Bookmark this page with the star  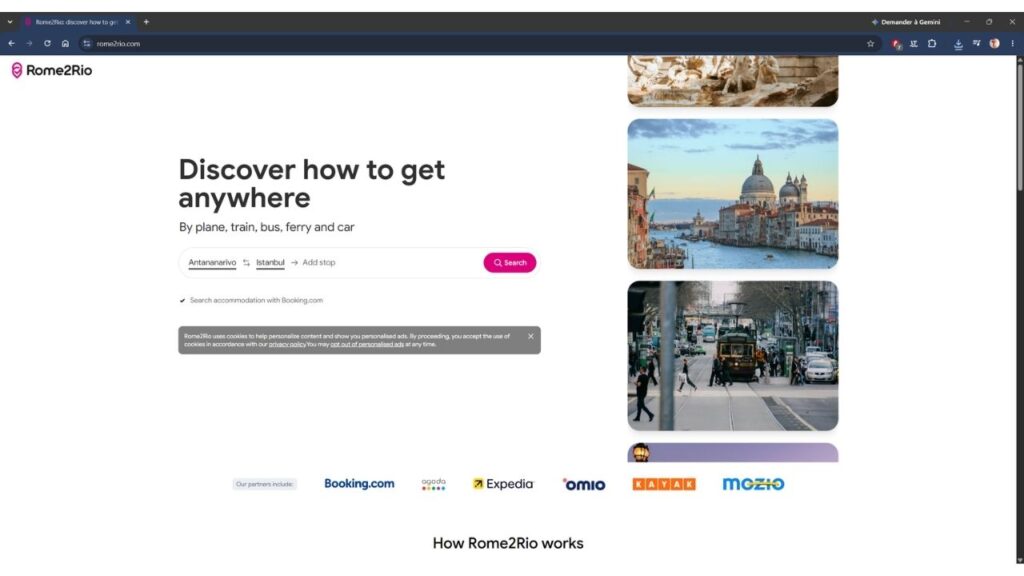point(871,44)
